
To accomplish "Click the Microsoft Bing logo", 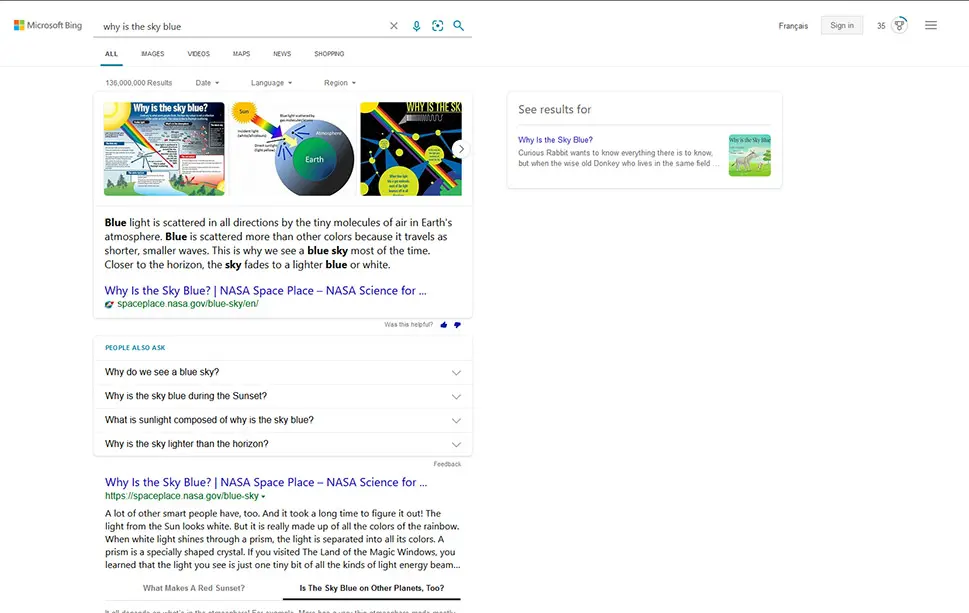I will (48, 25).
